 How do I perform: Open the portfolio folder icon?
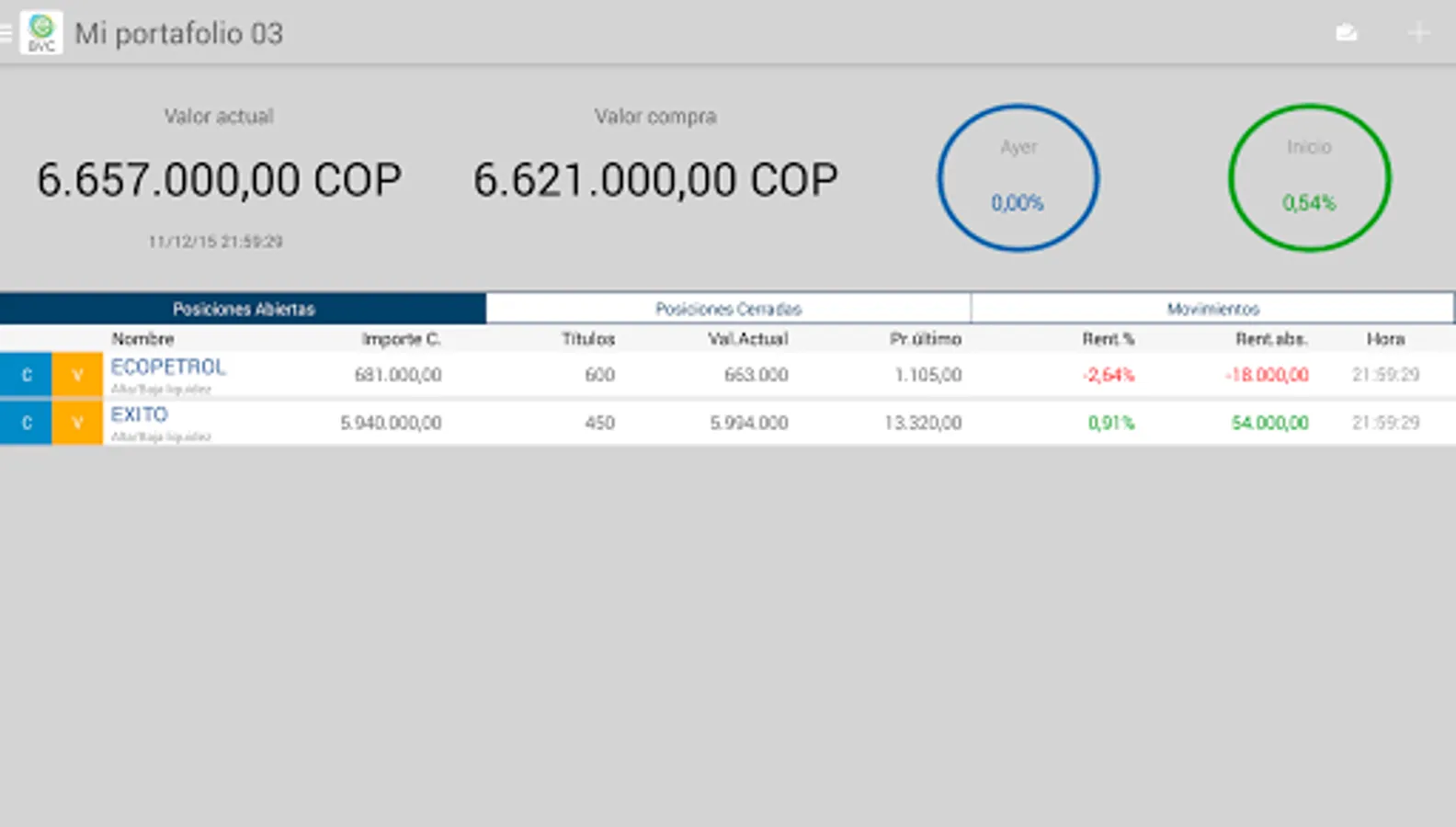pyautogui.click(x=1347, y=33)
